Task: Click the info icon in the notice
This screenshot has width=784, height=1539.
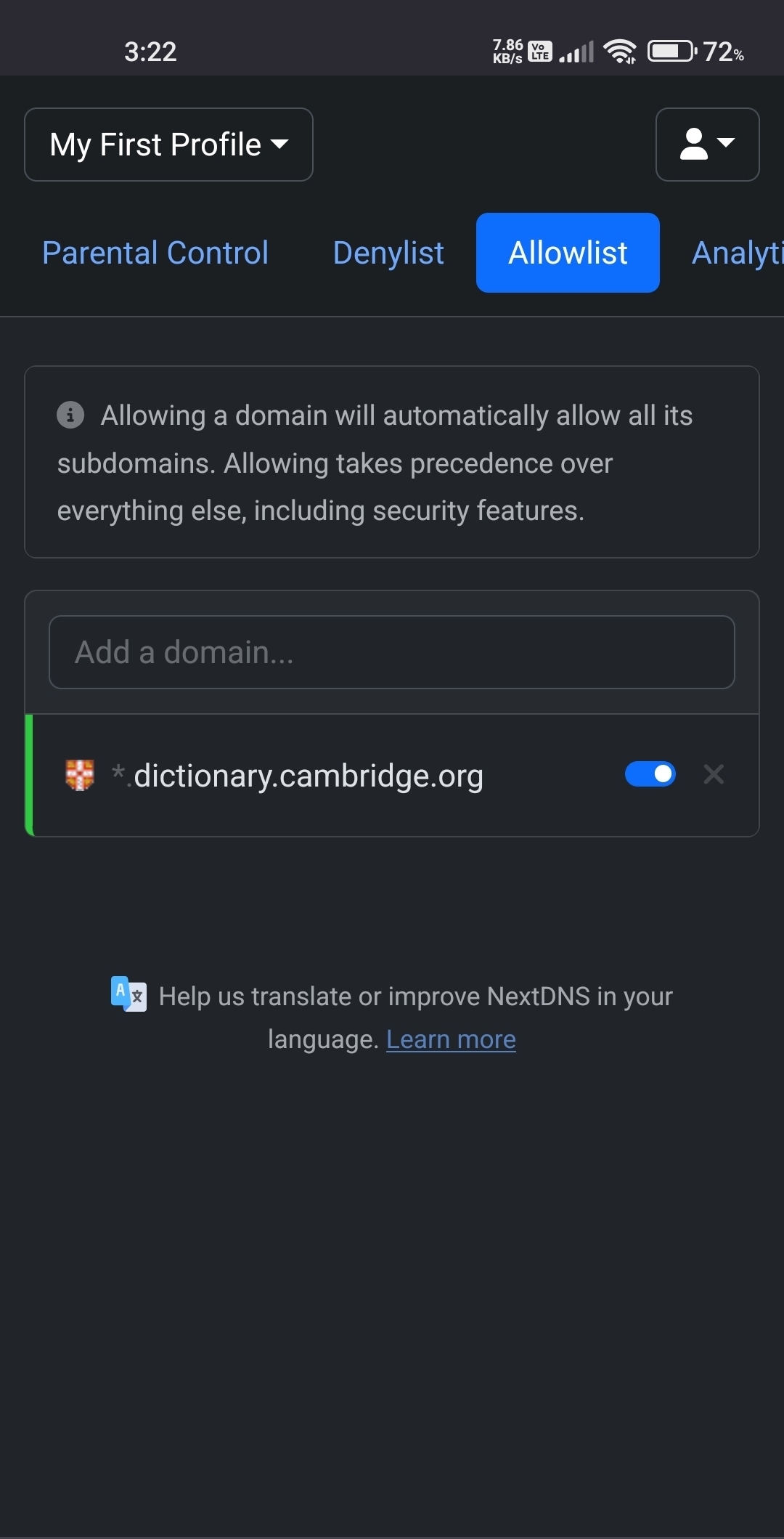Action: pyautogui.click(x=70, y=415)
